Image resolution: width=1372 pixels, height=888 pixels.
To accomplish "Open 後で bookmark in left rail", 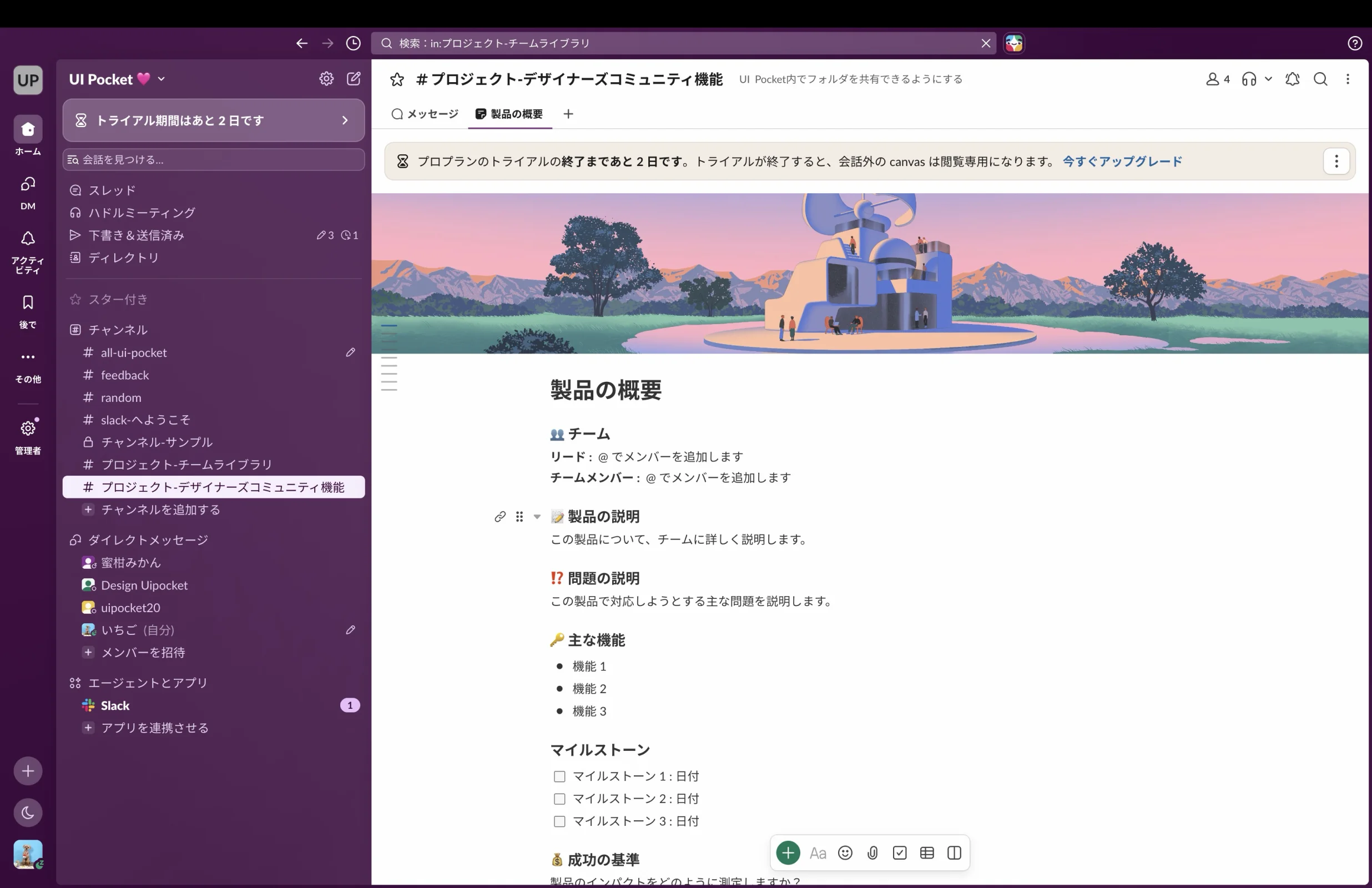I will point(28,312).
